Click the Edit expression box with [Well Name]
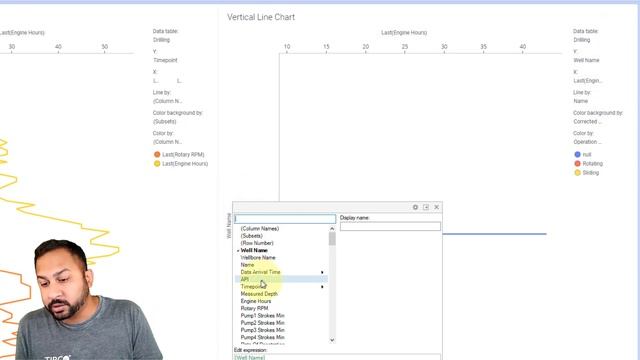This screenshot has width=640, height=360. pos(337,357)
